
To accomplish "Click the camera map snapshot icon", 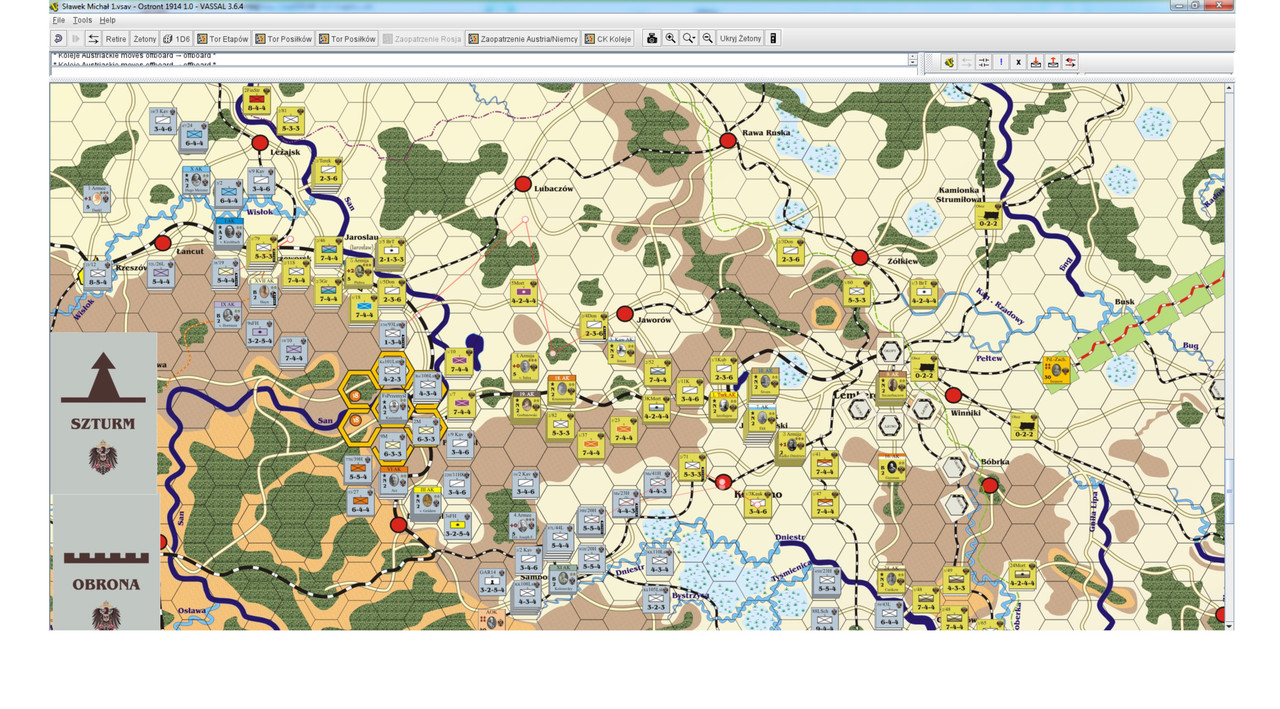I will click(x=652, y=39).
